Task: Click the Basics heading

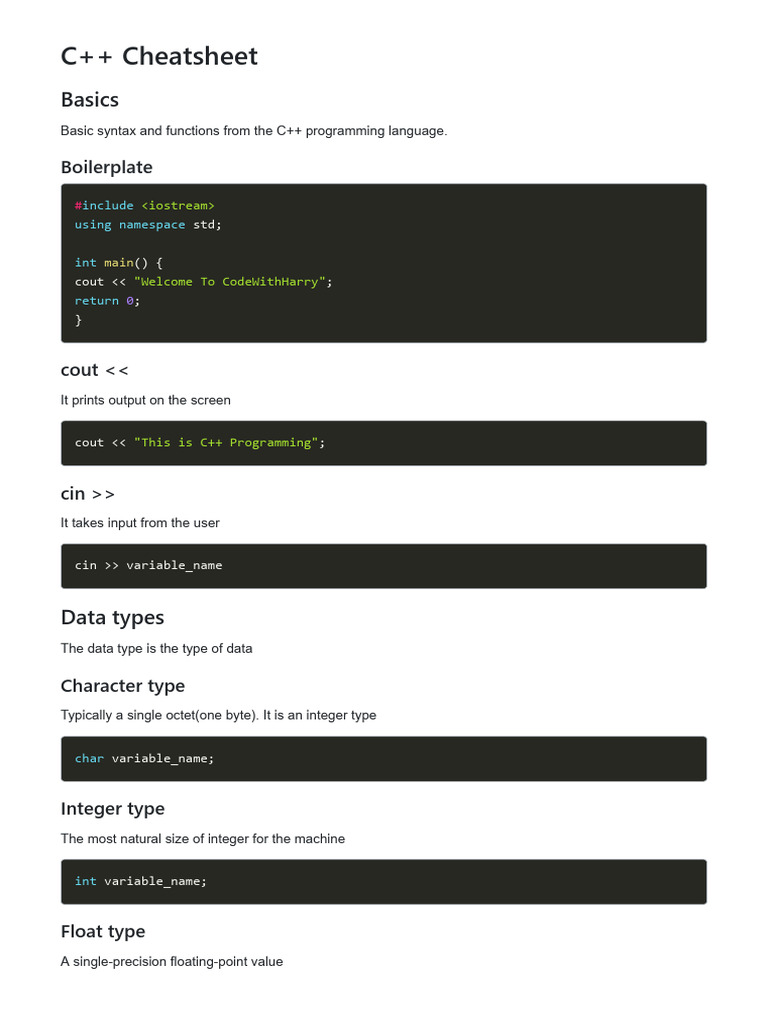Action: coord(90,100)
